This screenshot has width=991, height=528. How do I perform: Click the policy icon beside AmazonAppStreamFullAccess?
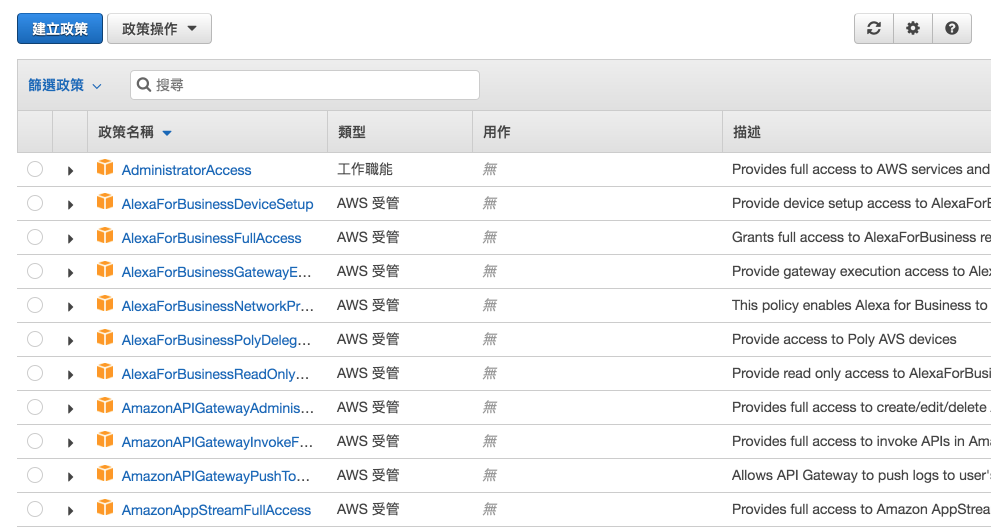pyautogui.click(x=105, y=508)
